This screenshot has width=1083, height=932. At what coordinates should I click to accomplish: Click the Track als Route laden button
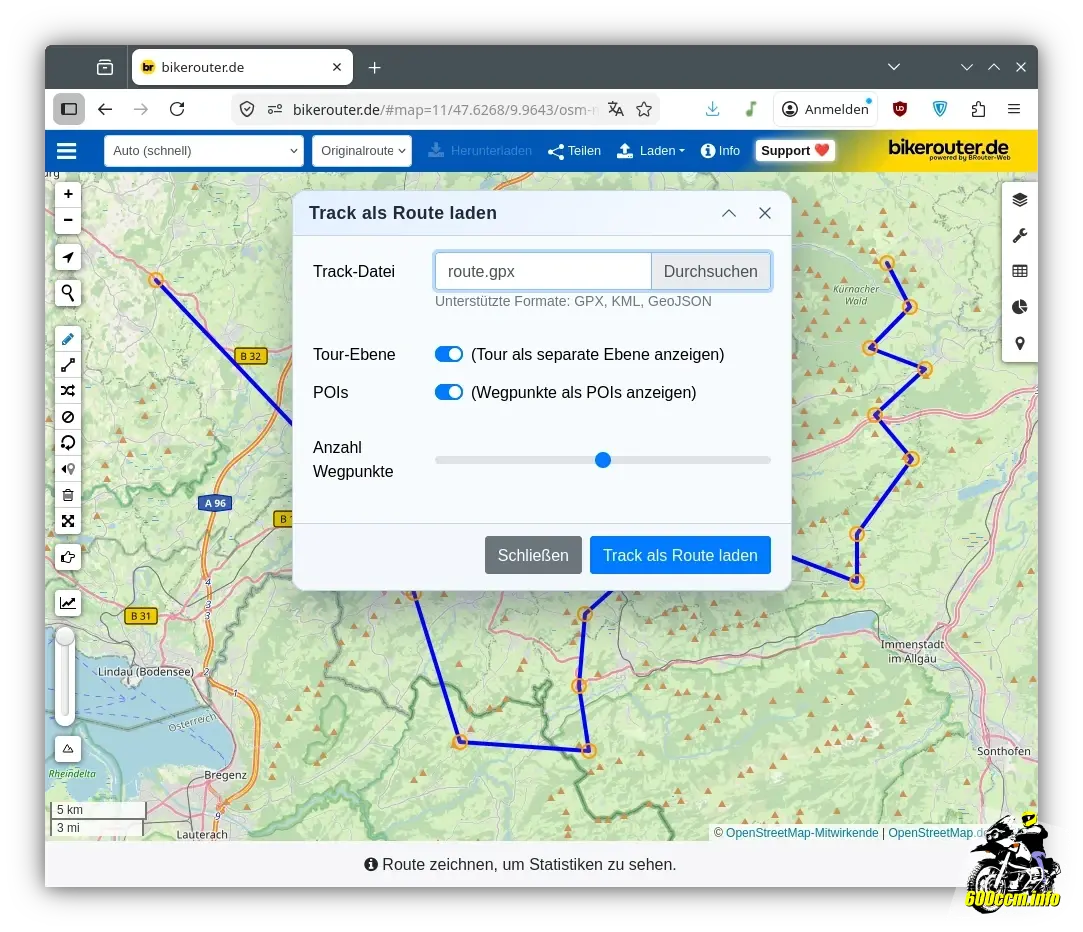point(680,555)
